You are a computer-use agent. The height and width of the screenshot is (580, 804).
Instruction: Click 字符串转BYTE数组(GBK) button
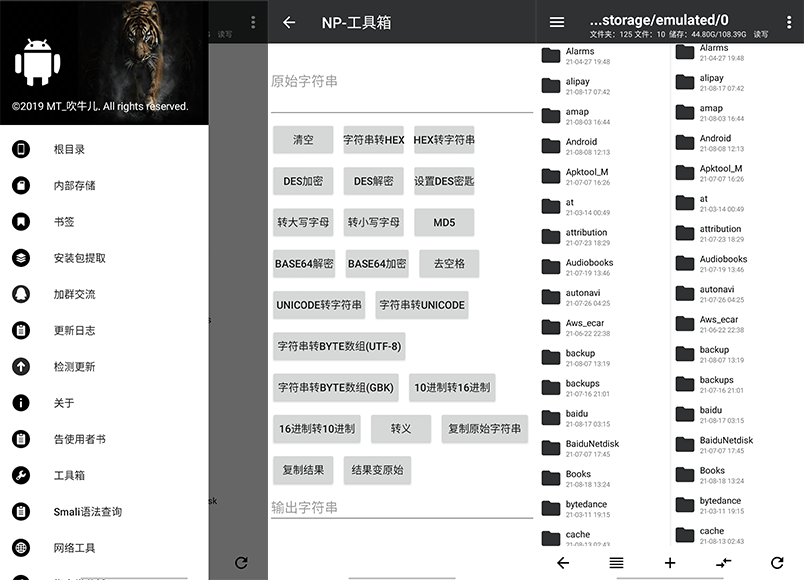(x=336, y=388)
